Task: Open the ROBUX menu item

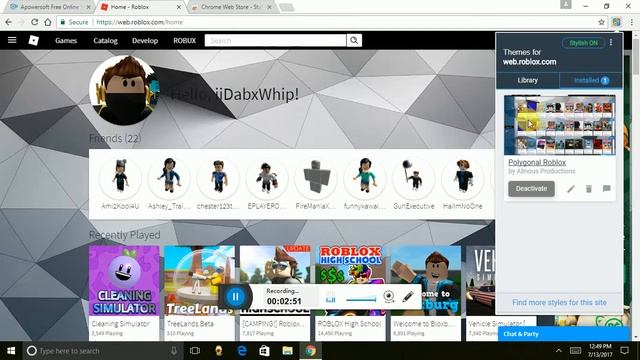Action: [184, 40]
